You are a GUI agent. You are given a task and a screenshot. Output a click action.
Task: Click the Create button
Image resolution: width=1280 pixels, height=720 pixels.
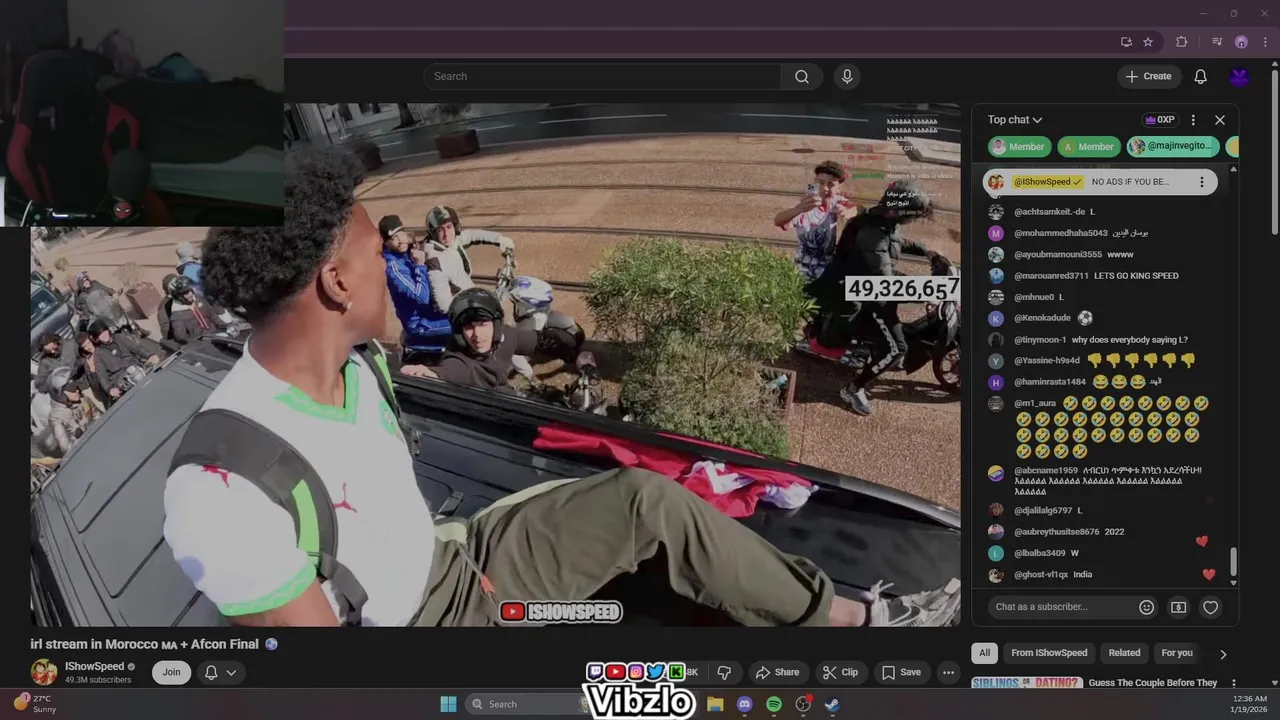pos(1148,77)
